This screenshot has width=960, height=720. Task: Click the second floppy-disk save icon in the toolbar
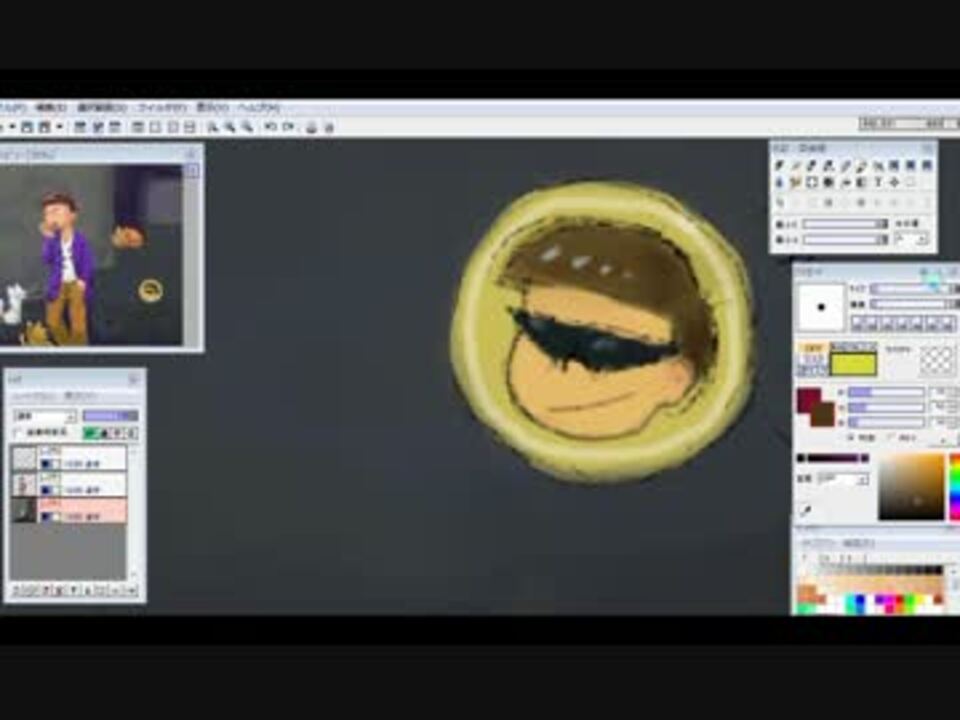click(x=44, y=127)
